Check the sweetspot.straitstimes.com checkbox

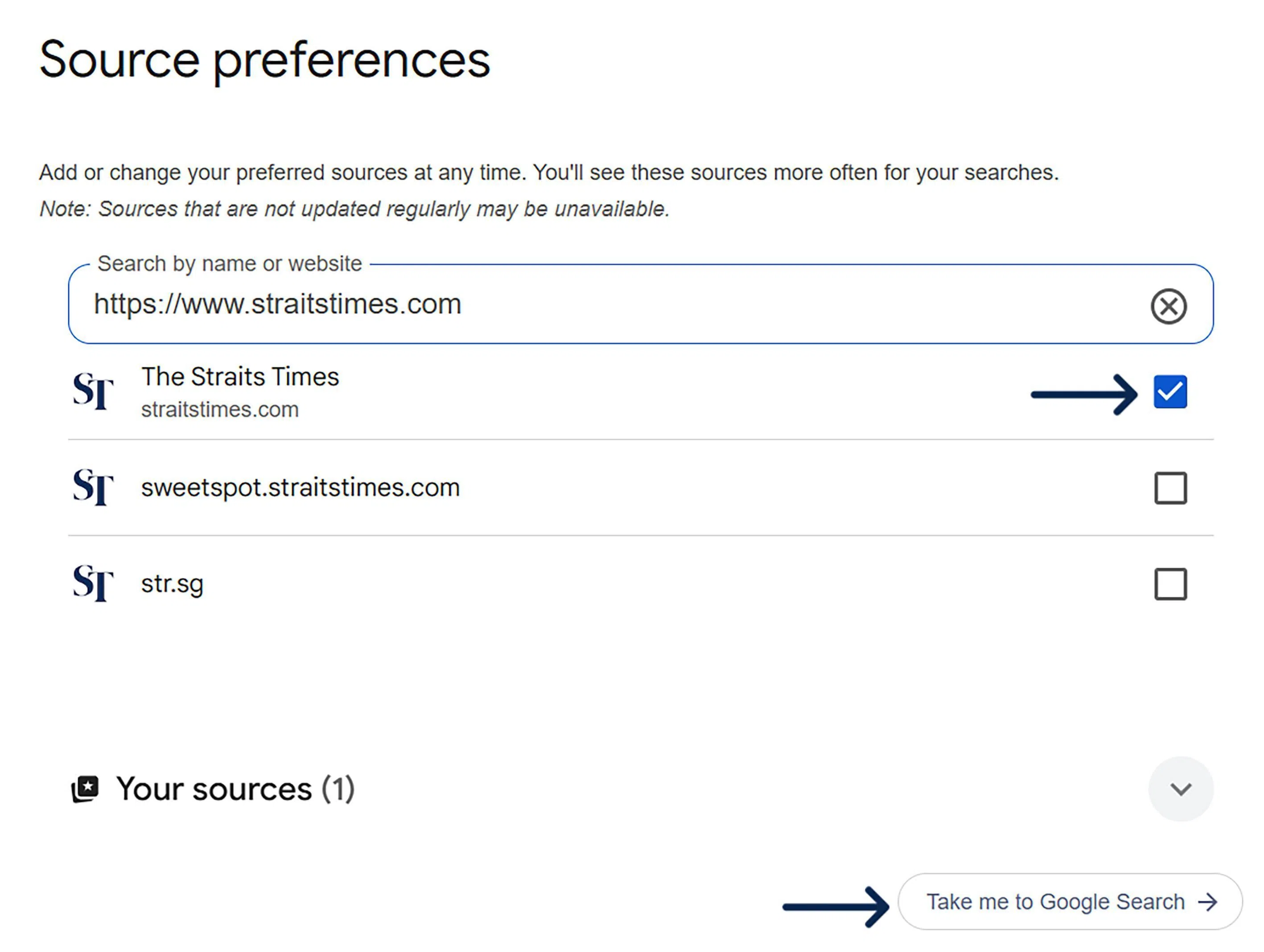tap(1170, 488)
